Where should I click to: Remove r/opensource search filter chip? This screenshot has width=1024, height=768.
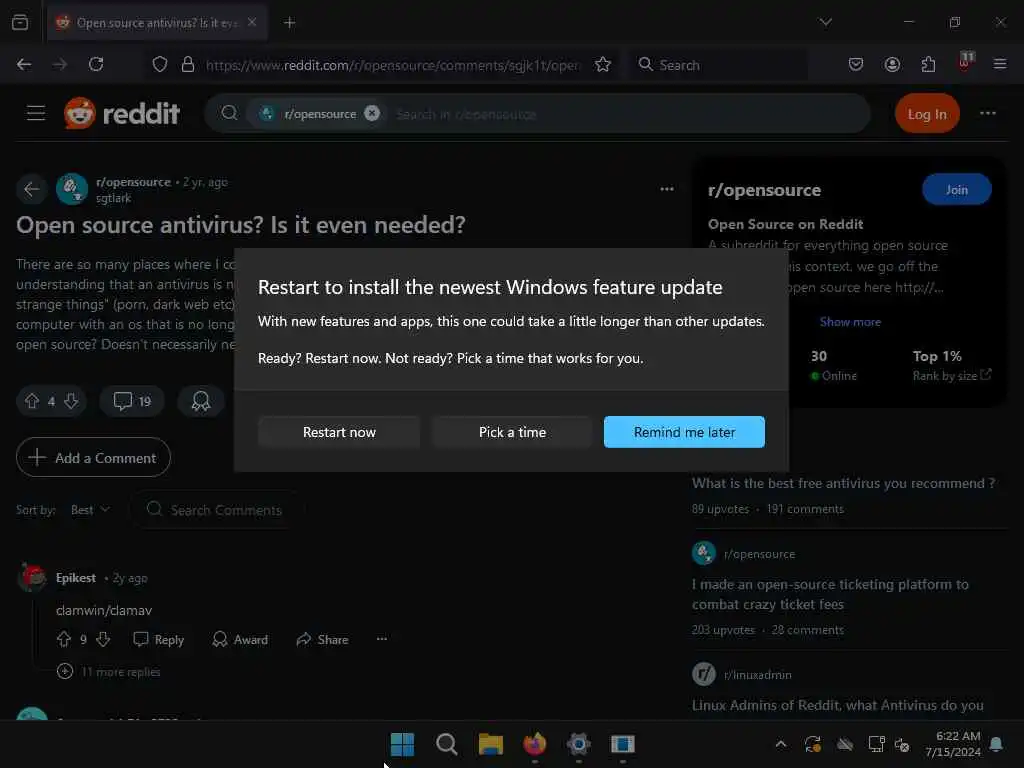372,113
